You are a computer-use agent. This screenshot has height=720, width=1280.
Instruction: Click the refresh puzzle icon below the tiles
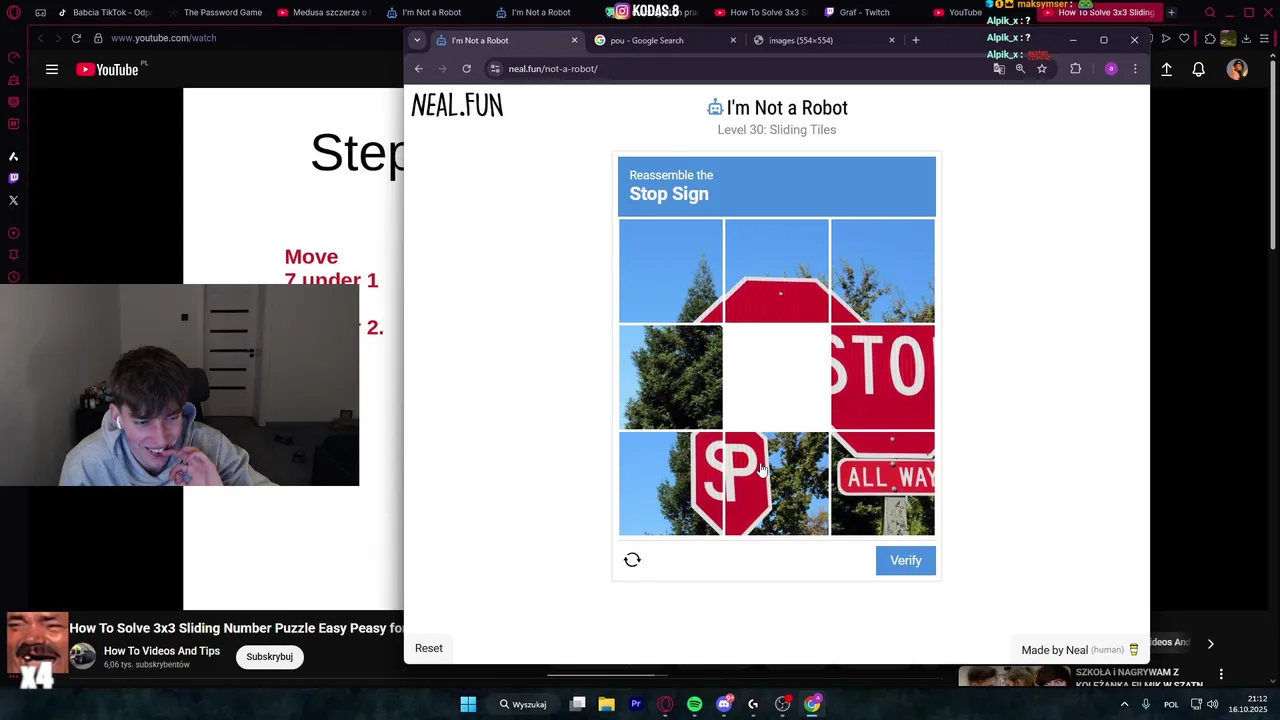point(632,560)
